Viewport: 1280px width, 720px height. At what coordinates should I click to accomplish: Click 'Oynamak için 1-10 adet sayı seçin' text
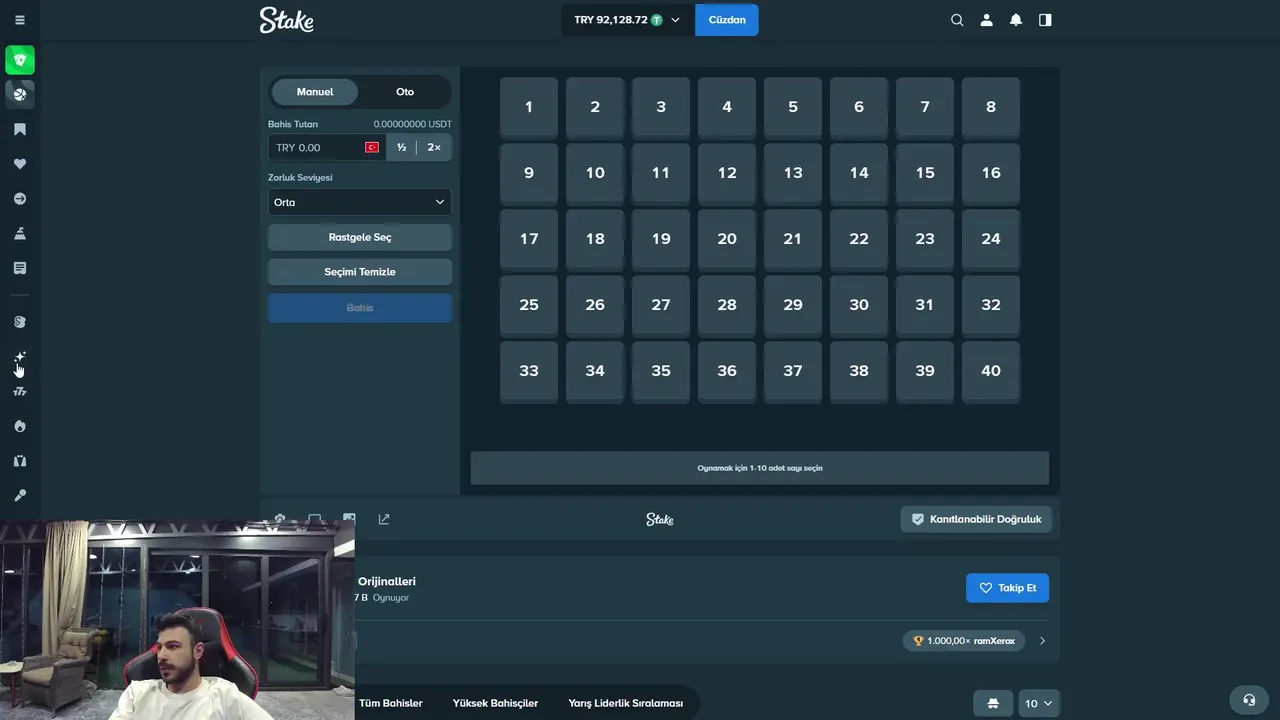[x=760, y=468]
